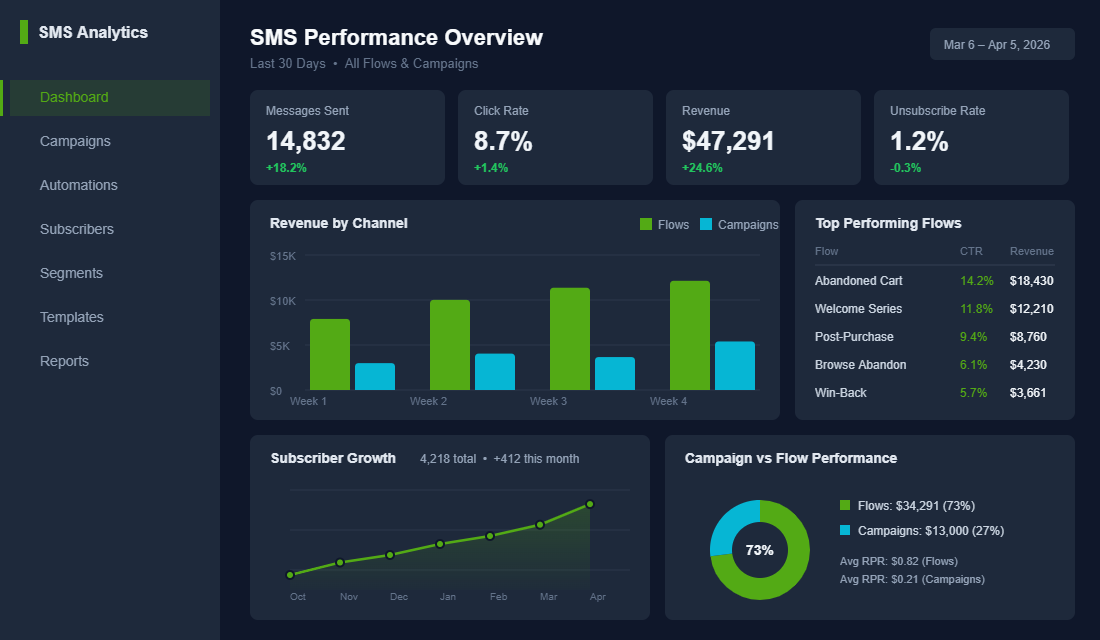
Task: Open the Last 30 Days filter
Action: point(288,63)
